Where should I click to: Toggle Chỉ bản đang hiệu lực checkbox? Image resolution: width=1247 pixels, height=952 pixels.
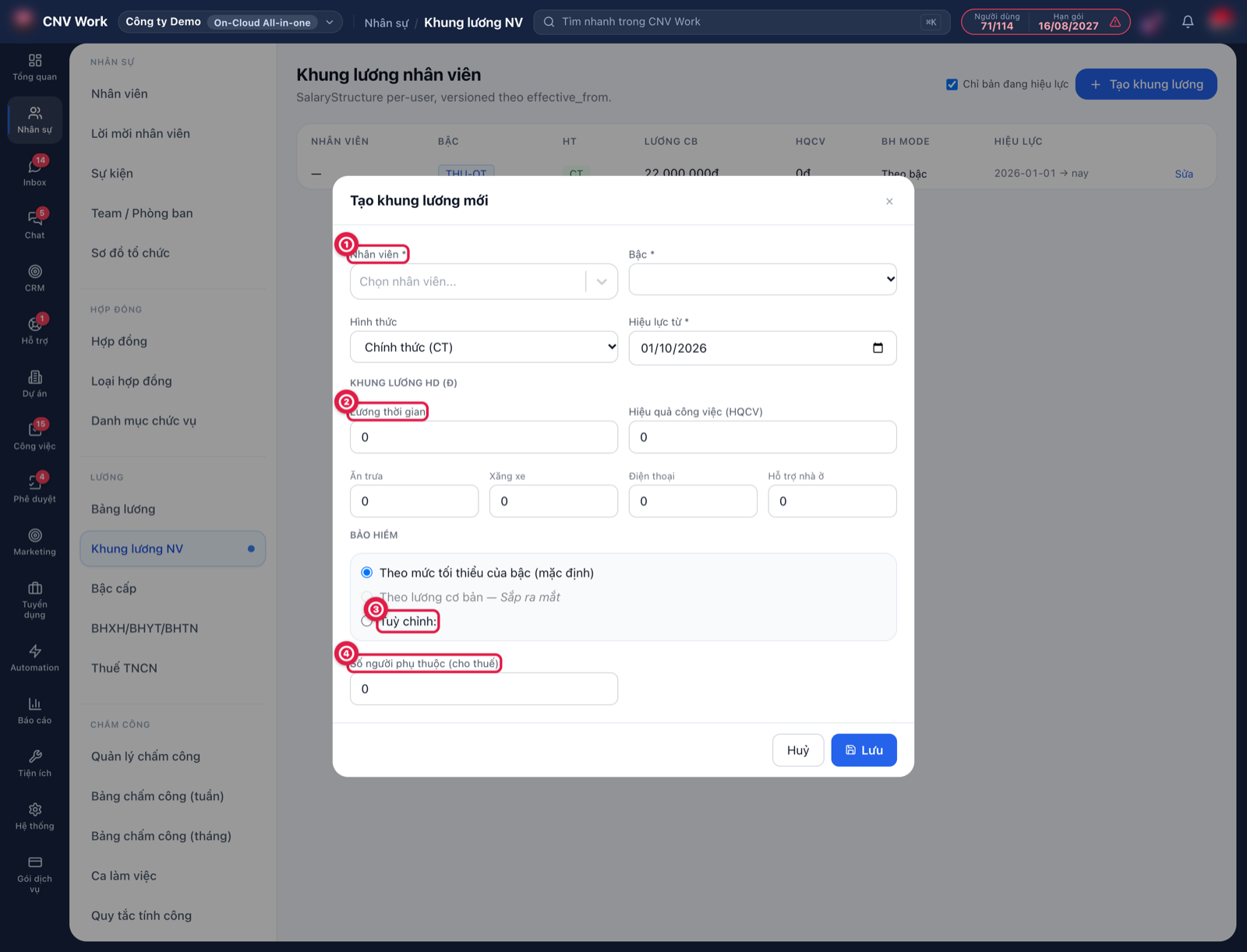[952, 84]
